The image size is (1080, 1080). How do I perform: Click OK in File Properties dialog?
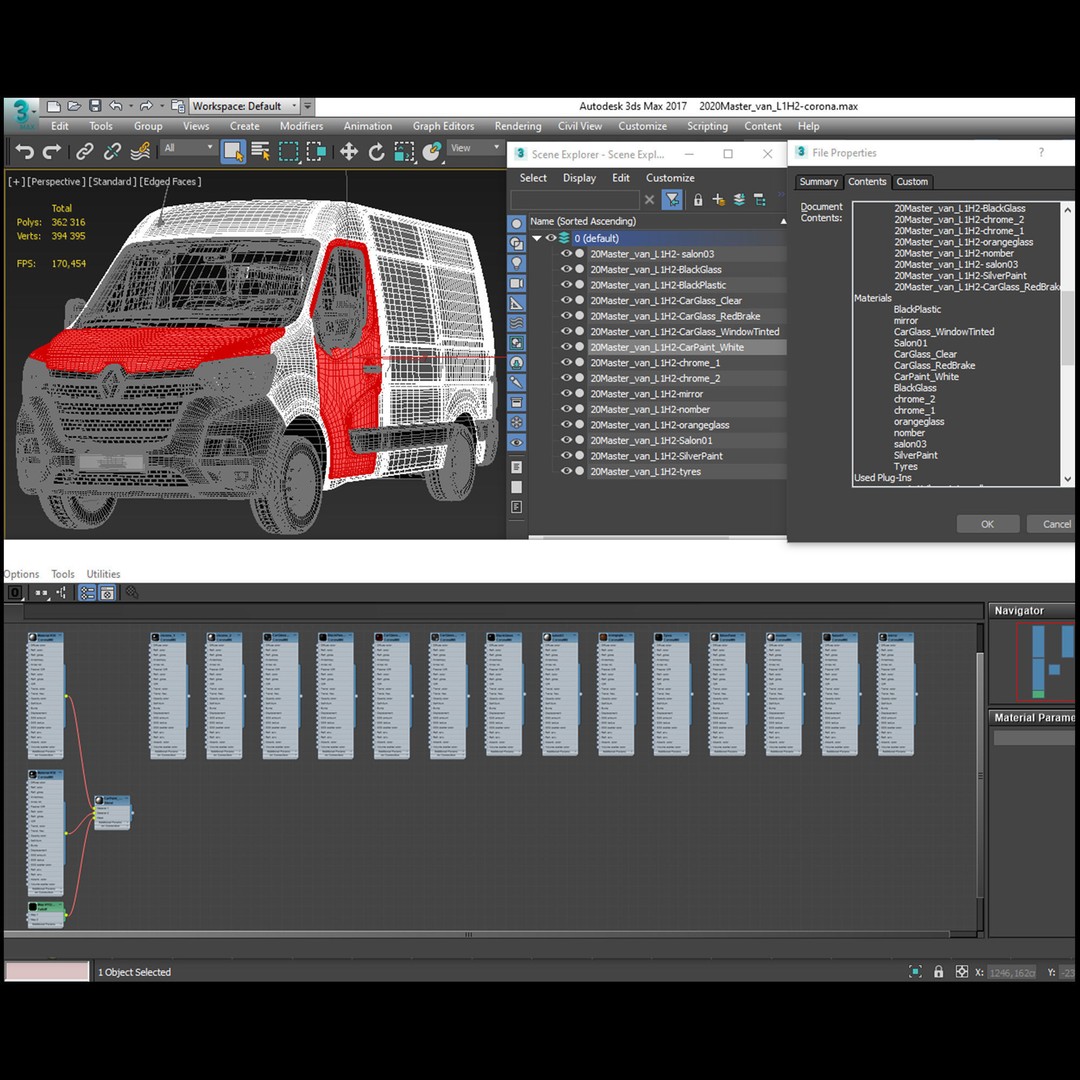click(987, 523)
